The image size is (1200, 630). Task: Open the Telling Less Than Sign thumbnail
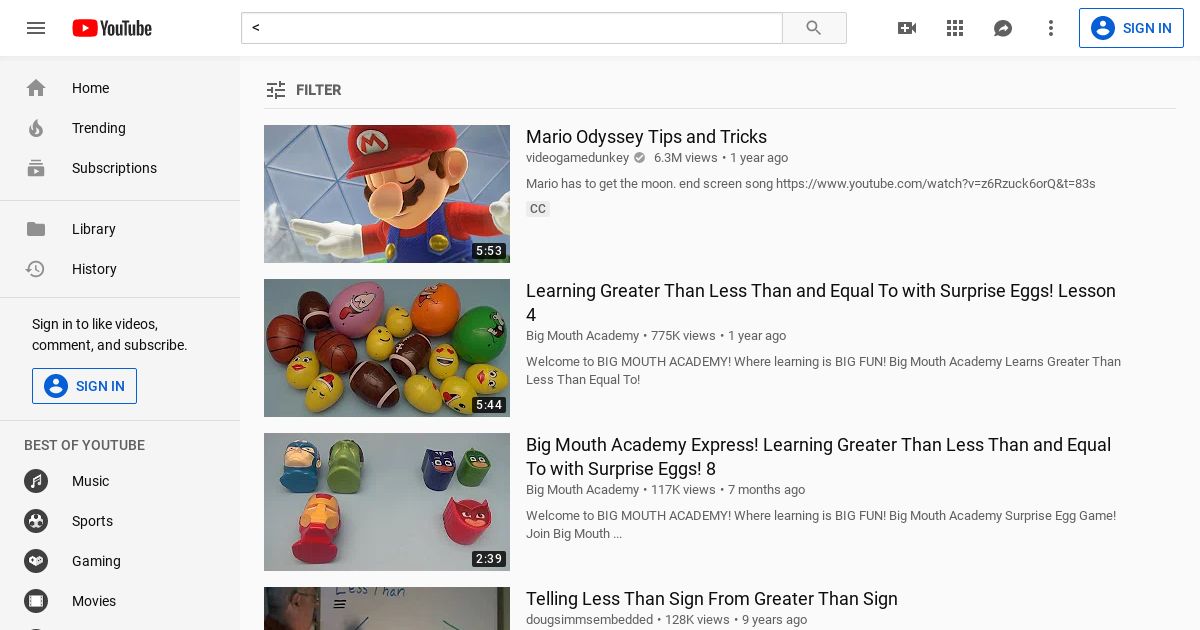tap(387, 608)
